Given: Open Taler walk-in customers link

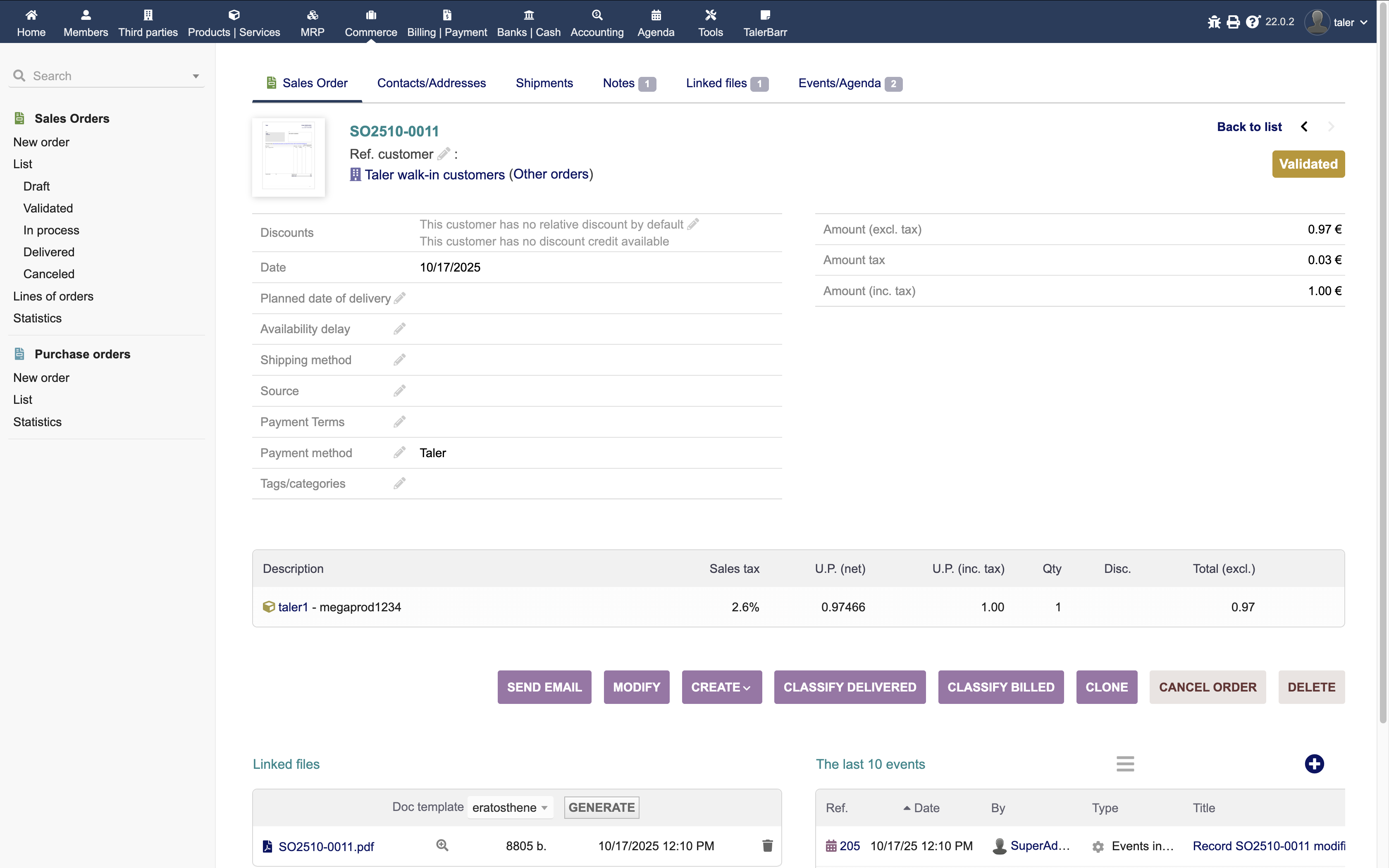Looking at the screenshot, I should 434,174.
